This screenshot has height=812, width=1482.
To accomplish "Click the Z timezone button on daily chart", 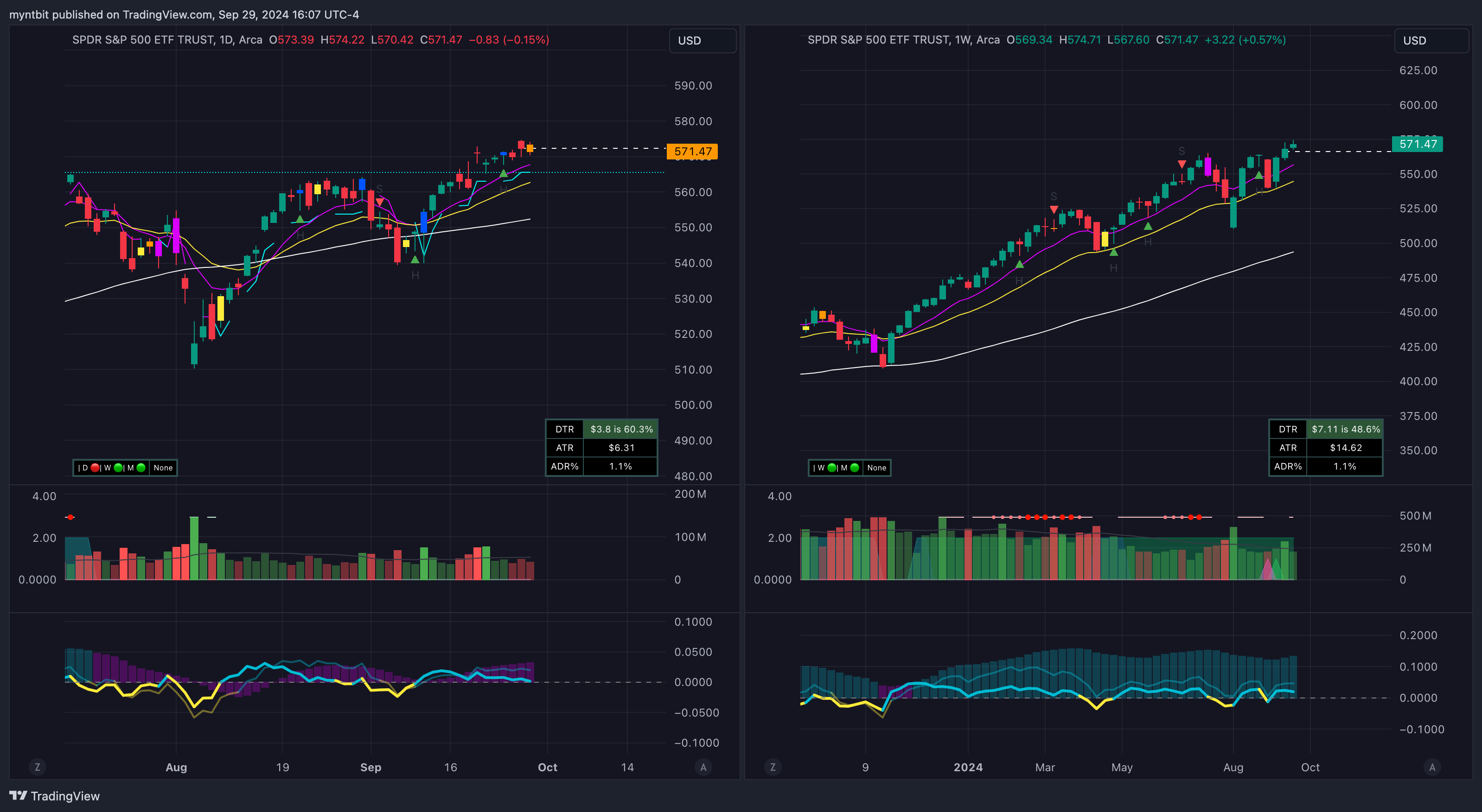I will pos(38,767).
